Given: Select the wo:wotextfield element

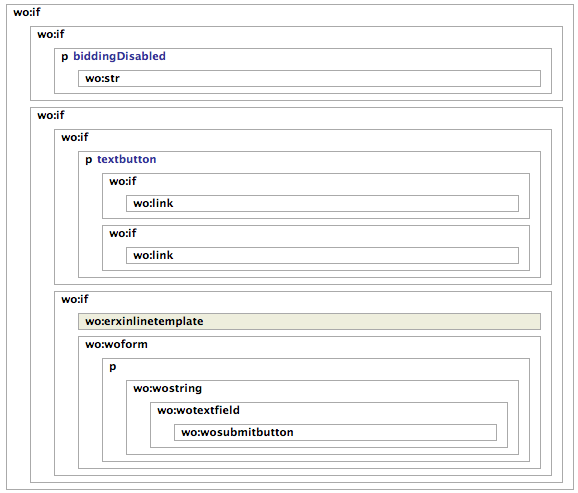Looking at the screenshot, I should click(x=198, y=410).
